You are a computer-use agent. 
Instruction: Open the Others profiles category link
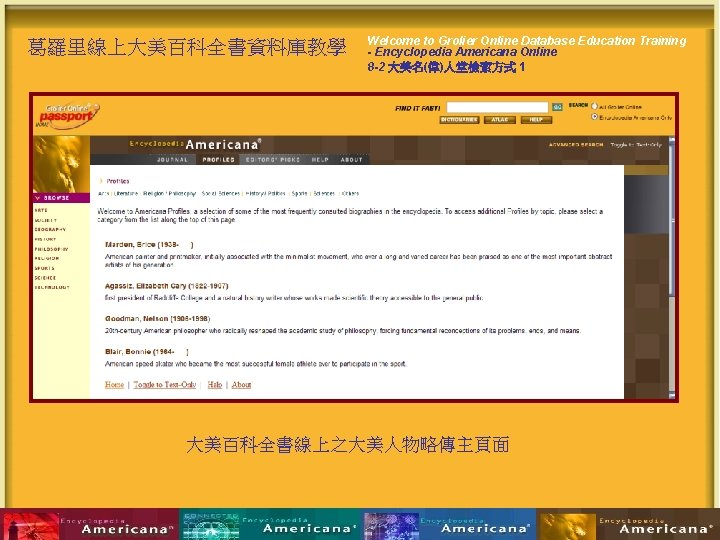[x=350, y=193]
